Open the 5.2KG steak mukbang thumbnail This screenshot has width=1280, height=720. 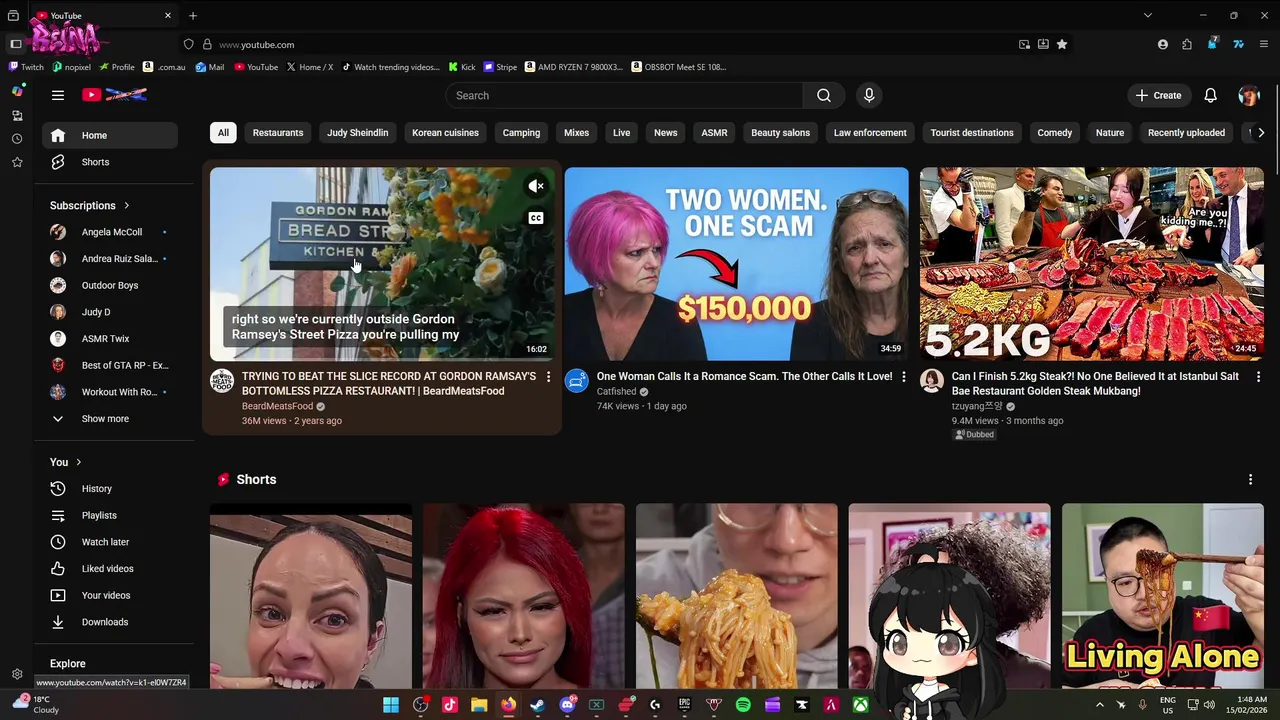[x=1092, y=264]
